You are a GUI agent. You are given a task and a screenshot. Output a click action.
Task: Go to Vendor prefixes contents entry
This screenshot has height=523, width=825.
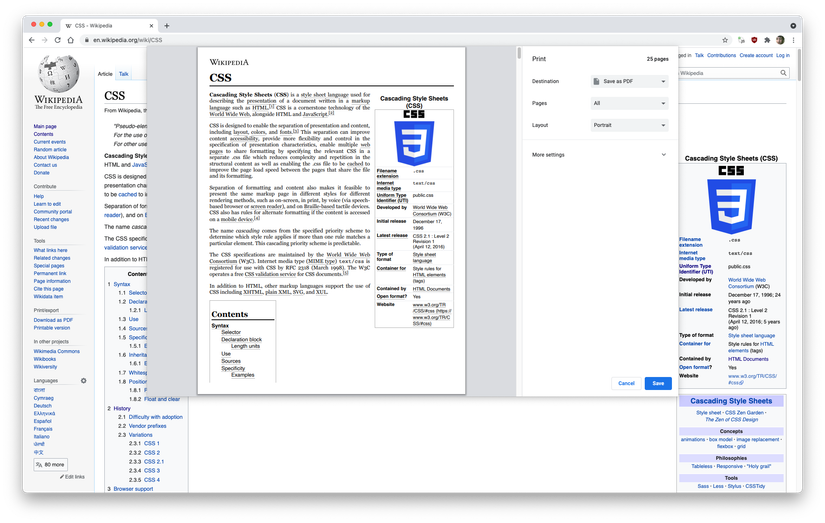click(x=147, y=426)
